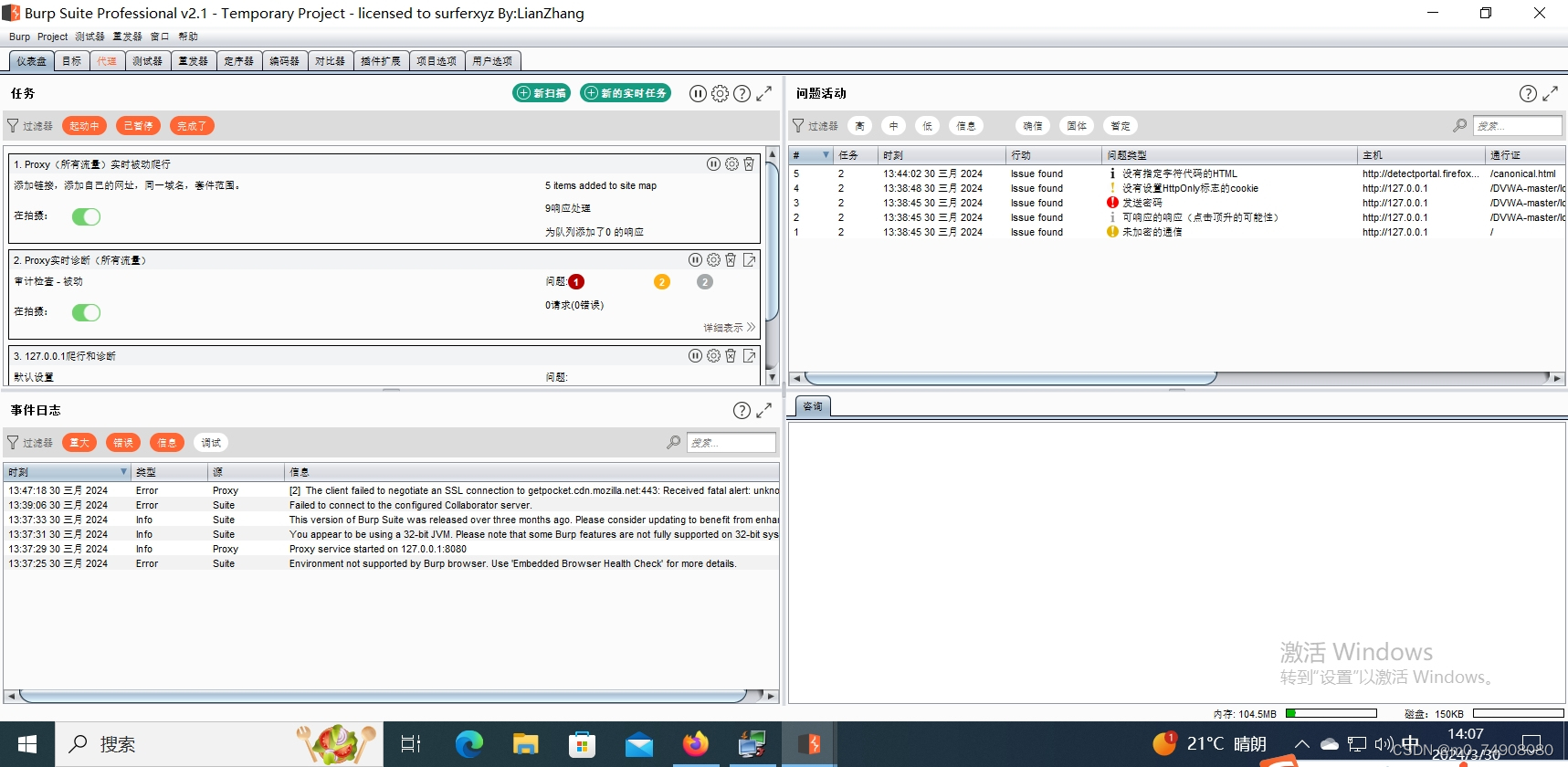The width and height of the screenshot is (1568, 767).
Task: Sort event log by 类型 column header
Action: click(x=170, y=472)
